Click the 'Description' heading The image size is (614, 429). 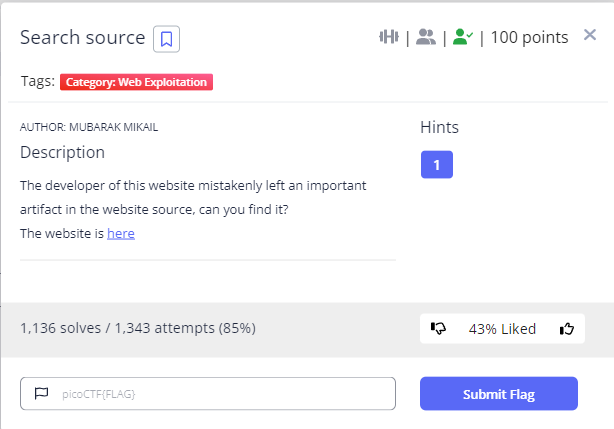click(x=63, y=152)
